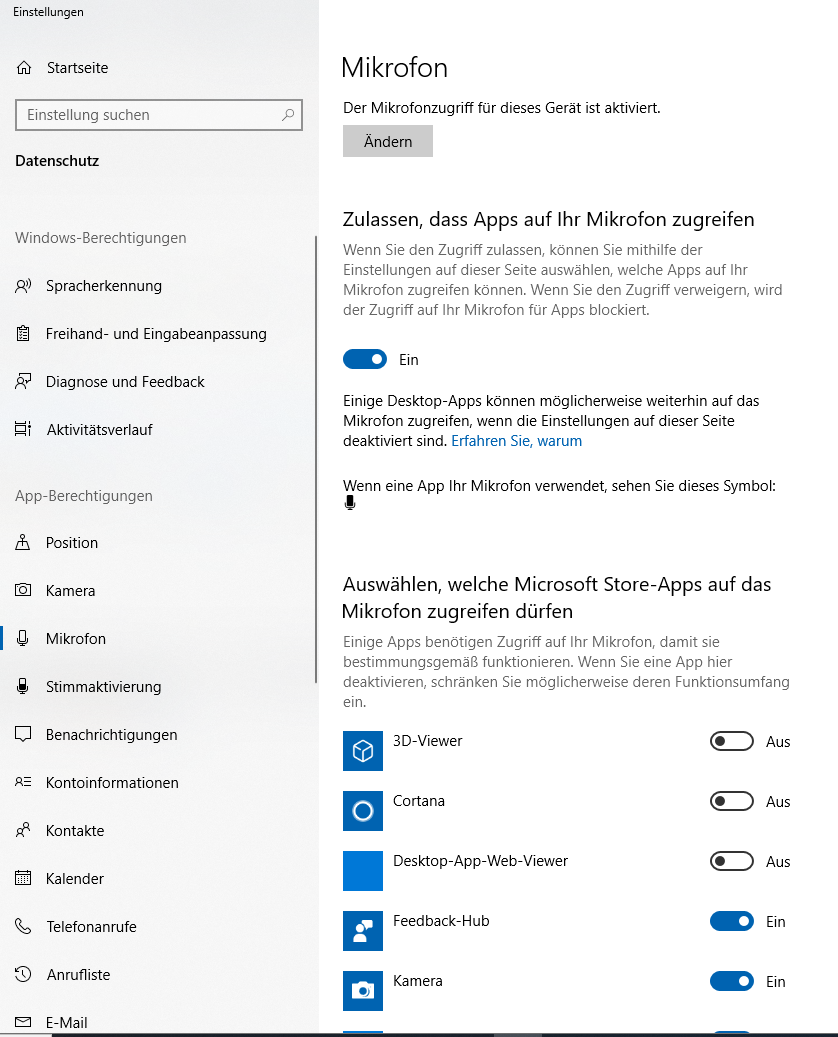This screenshot has height=1037, width=838.
Task: Go to Benachrichtigungen settings page
Action: [x=111, y=735]
